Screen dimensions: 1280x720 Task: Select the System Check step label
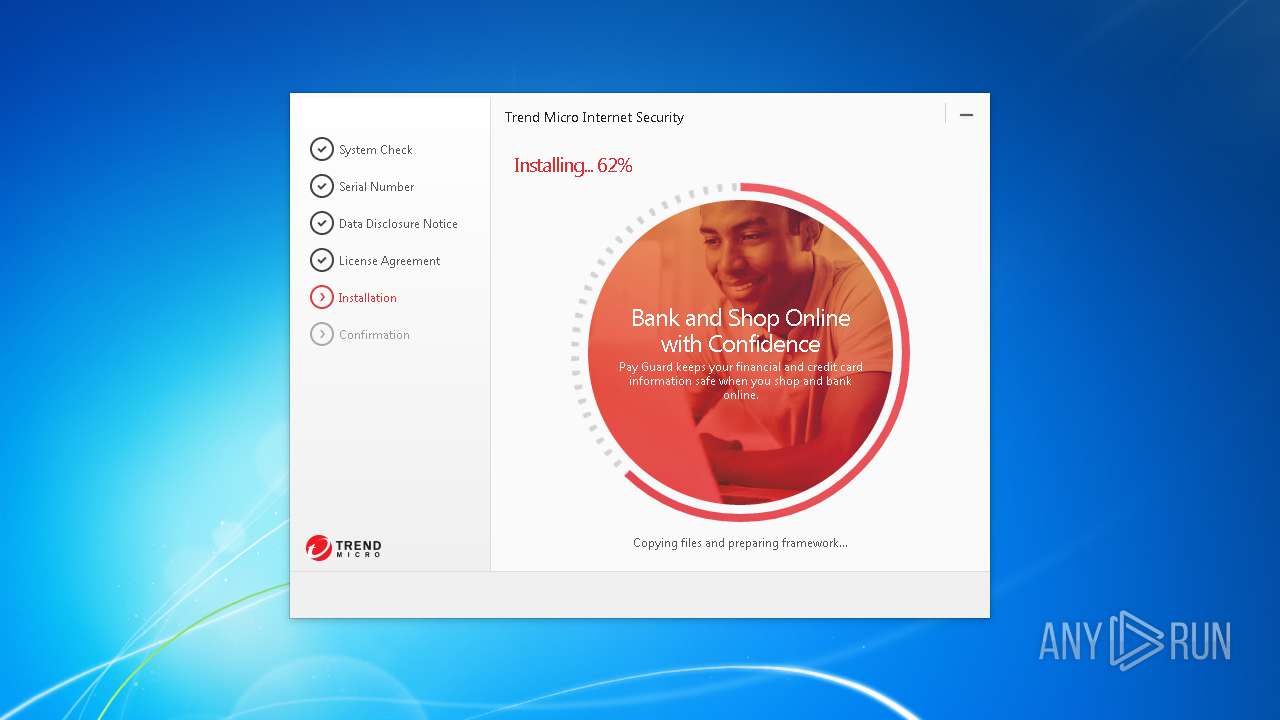click(376, 150)
